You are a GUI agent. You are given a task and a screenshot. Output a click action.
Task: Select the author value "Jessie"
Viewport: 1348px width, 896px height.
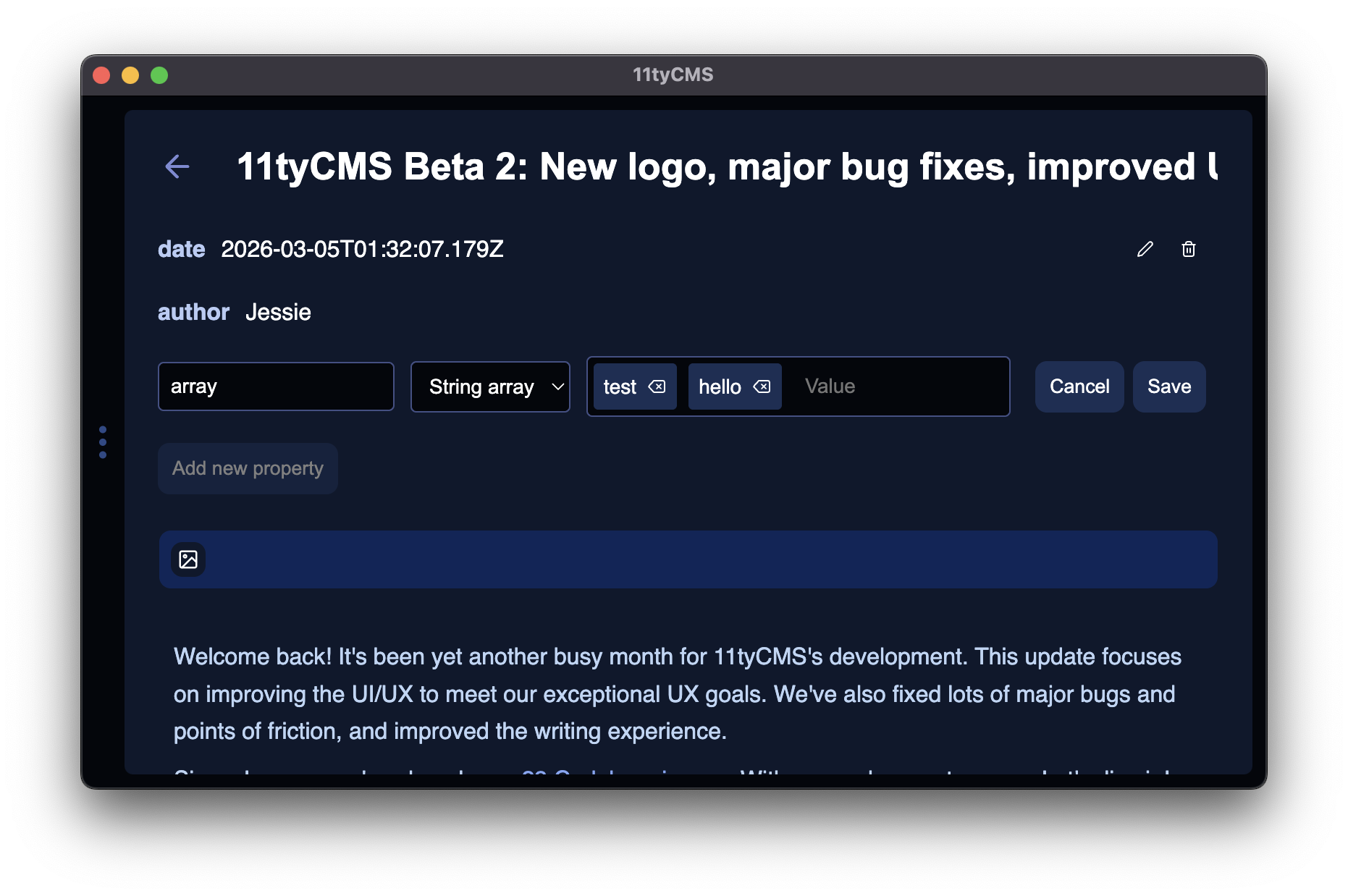click(278, 312)
